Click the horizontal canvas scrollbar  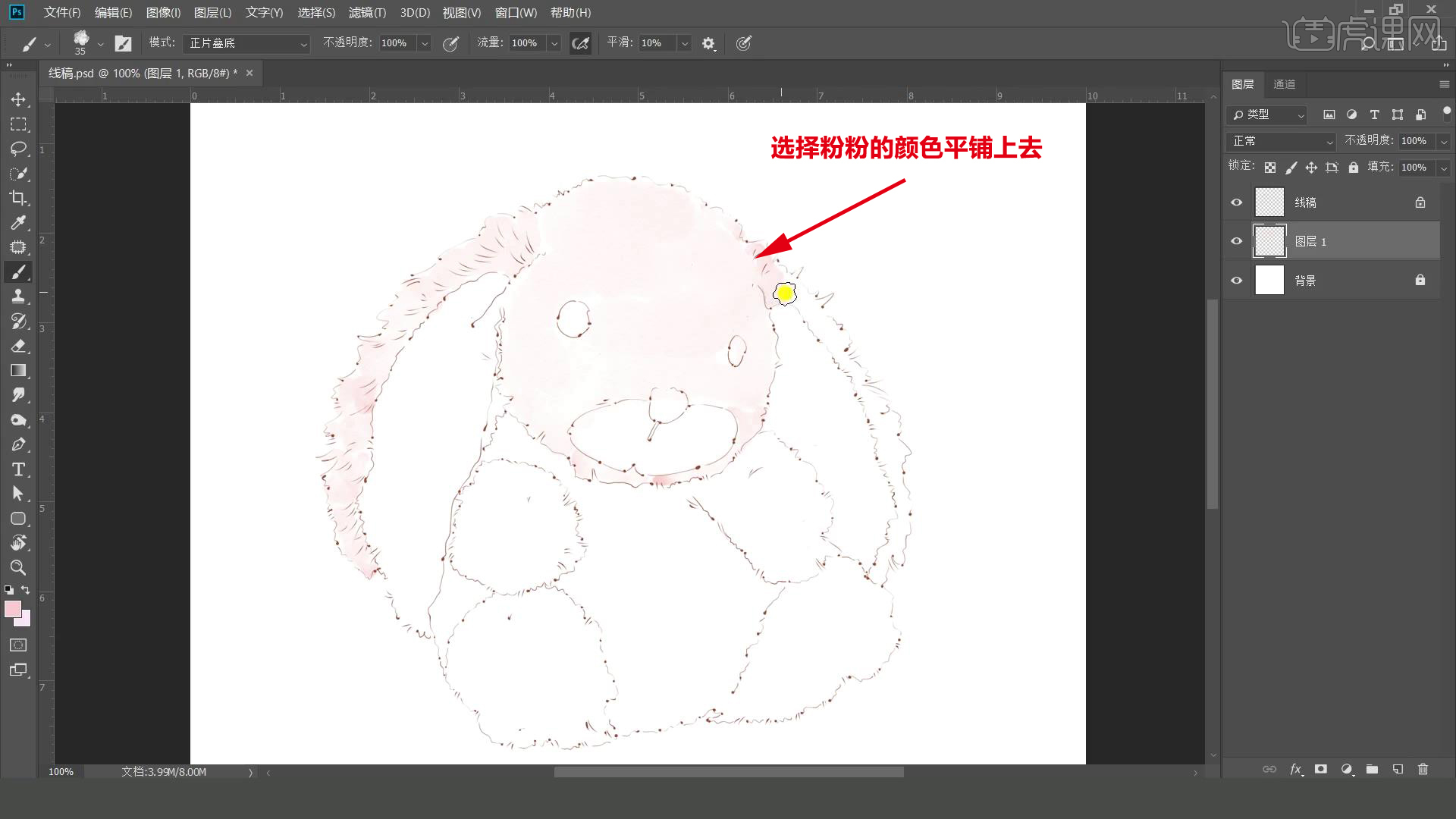729,772
